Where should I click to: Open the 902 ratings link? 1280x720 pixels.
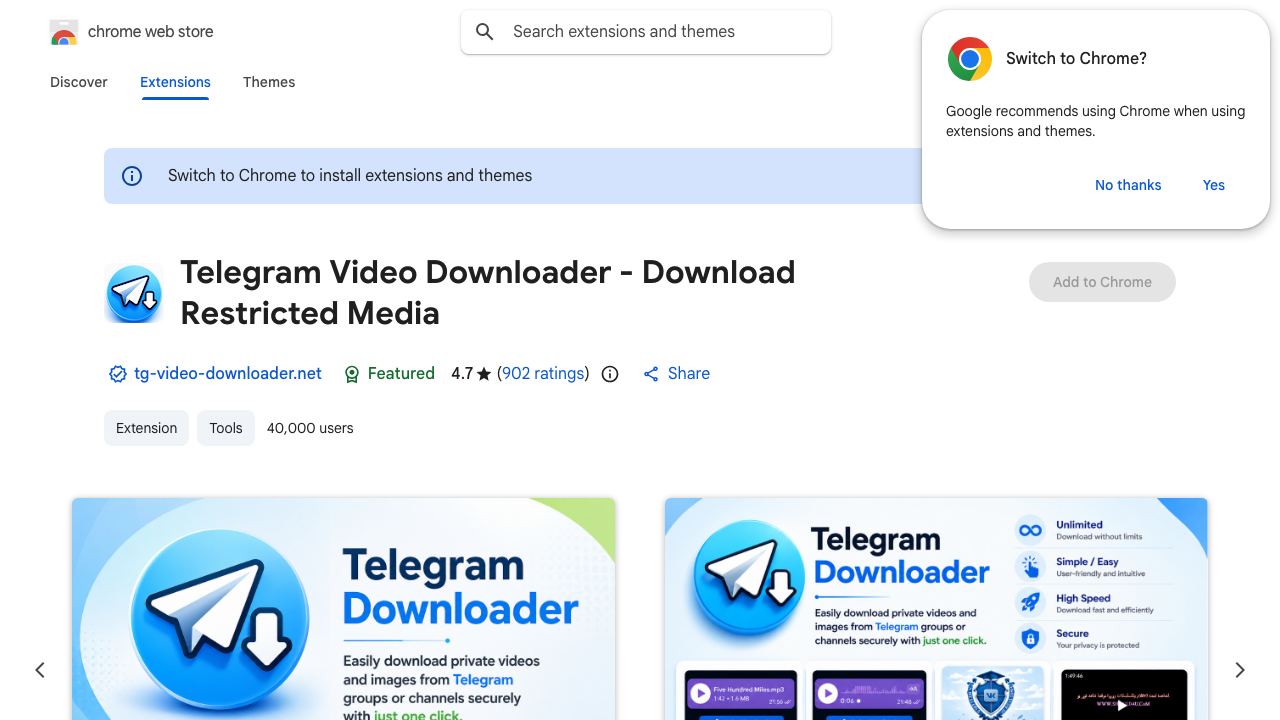(x=543, y=374)
